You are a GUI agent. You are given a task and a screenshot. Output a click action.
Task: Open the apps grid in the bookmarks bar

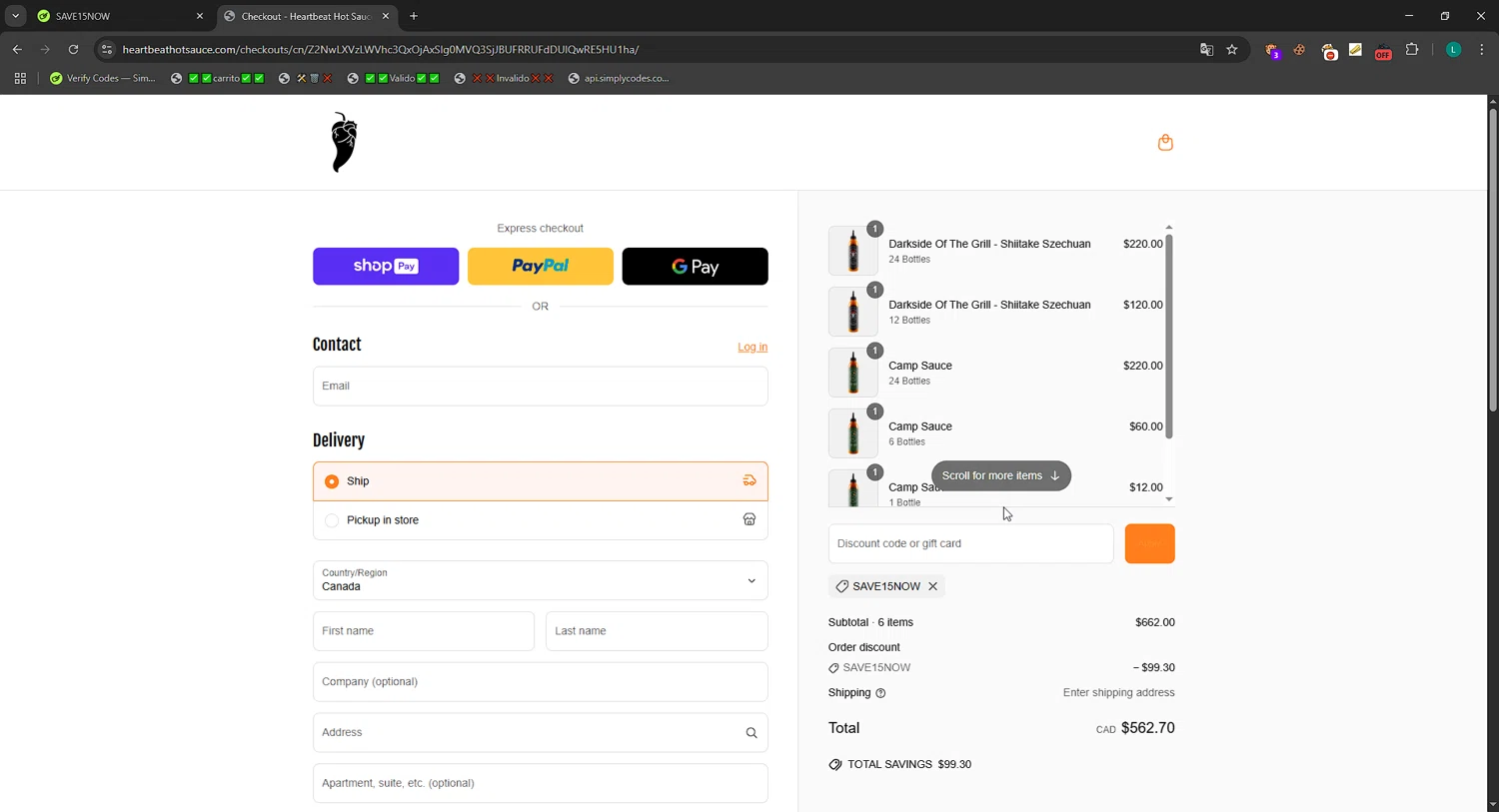[20, 78]
